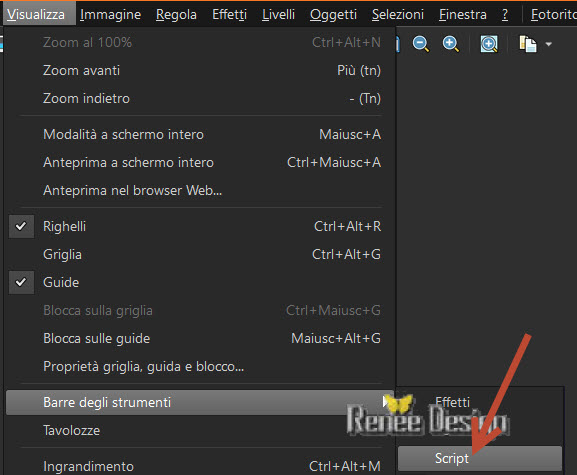The height and width of the screenshot is (475, 577).
Task: Open the Selezioni menu
Action: click(x=398, y=14)
